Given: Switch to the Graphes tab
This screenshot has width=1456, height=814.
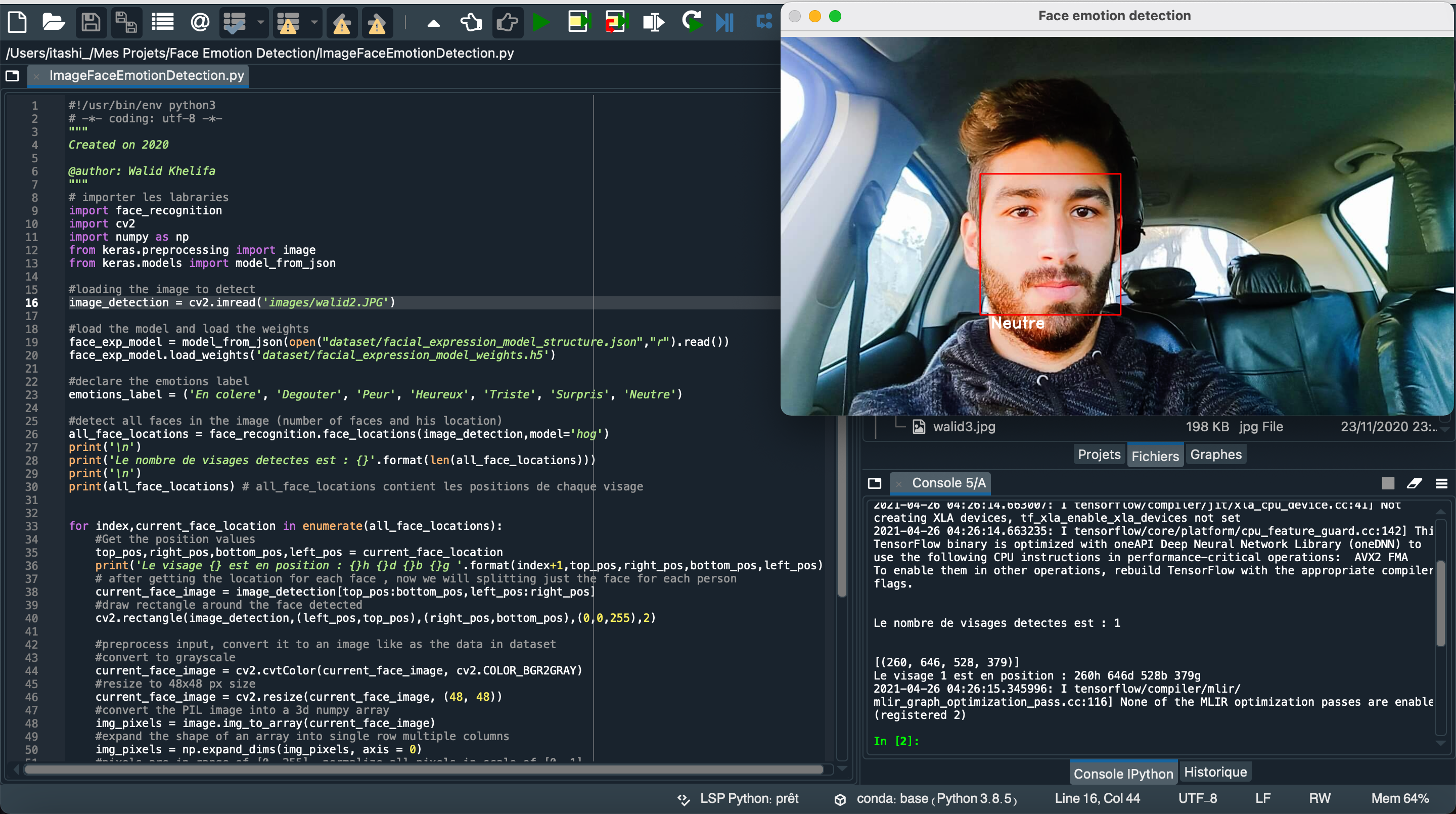Looking at the screenshot, I should [x=1216, y=455].
